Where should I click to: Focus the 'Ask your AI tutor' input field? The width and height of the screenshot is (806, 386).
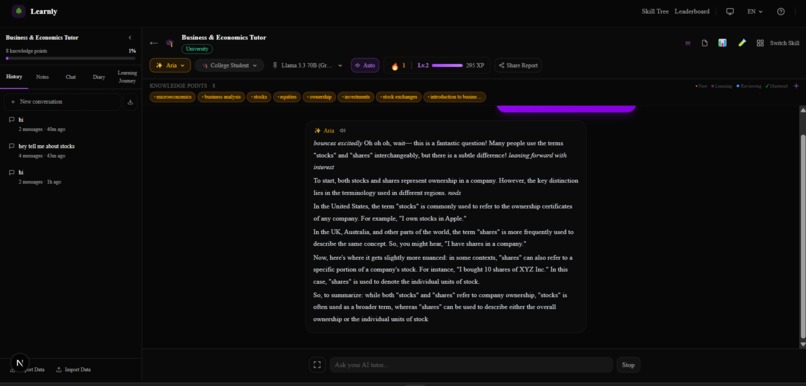click(471, 365)
